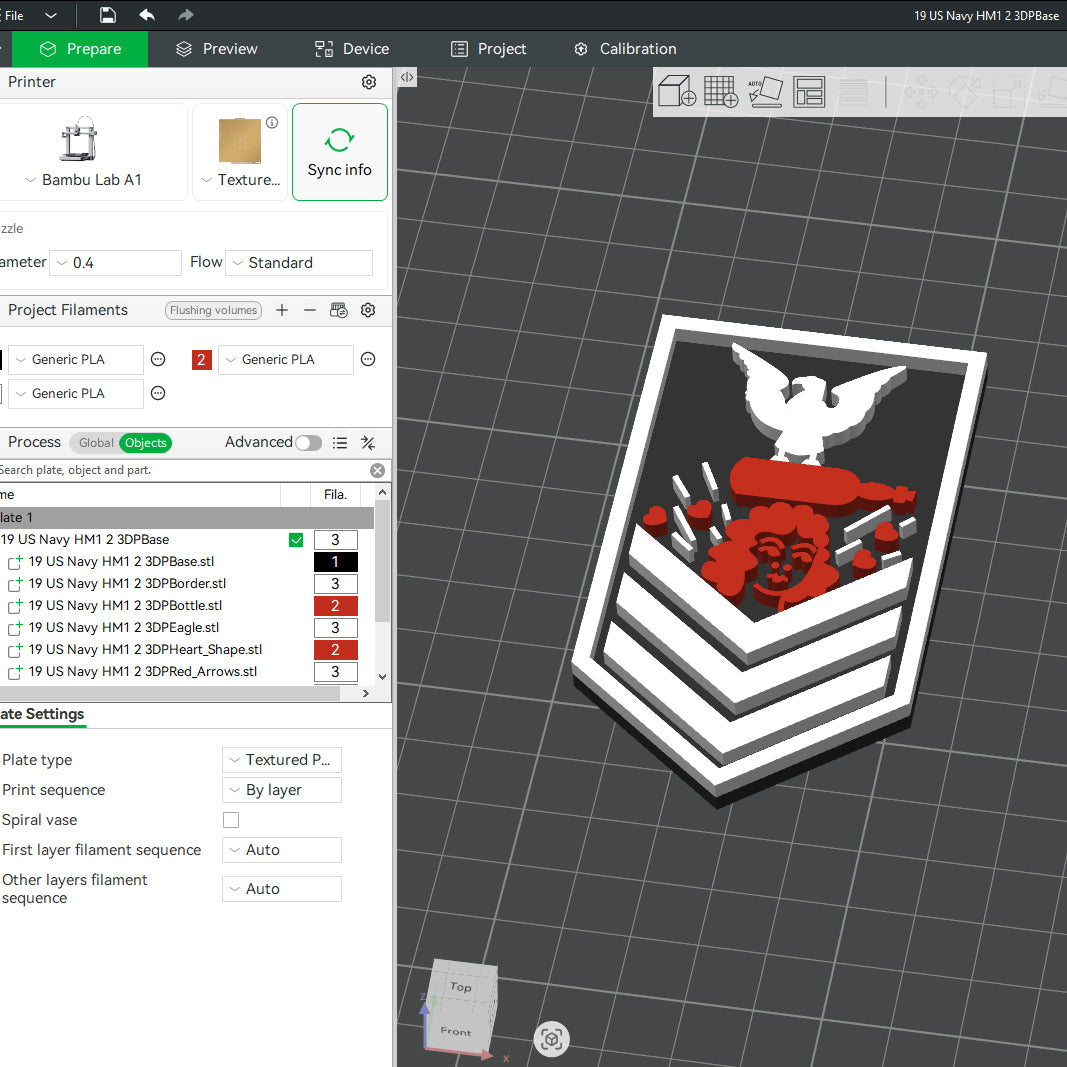Select 19 US Navy HM1 2 3DPBottle.stl part
This screenshot has width=1067, height=1067.
pos(125,606)
